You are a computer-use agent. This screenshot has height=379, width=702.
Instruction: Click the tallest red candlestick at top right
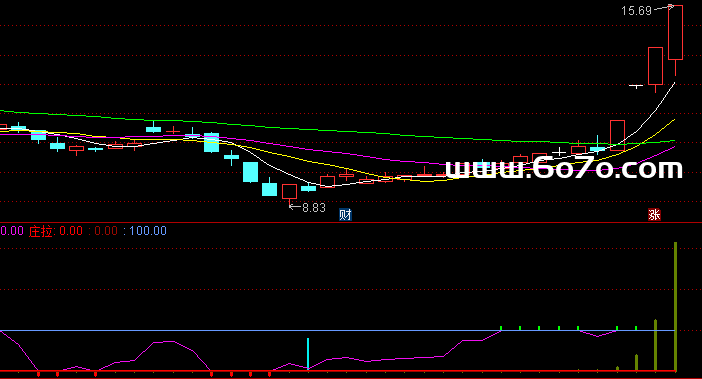(x=675, y=33)
